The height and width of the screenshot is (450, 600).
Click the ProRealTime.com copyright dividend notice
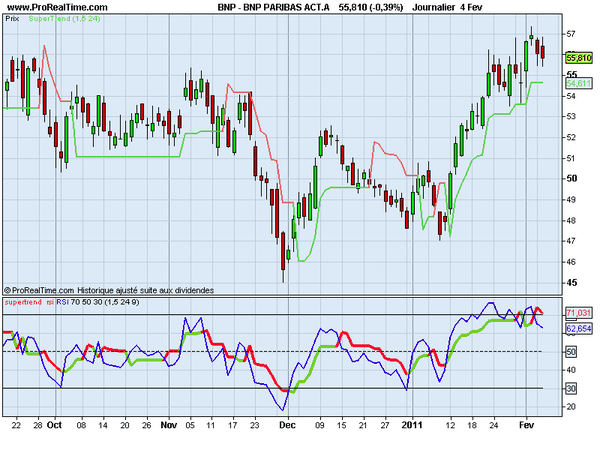(x=109, y=290)
